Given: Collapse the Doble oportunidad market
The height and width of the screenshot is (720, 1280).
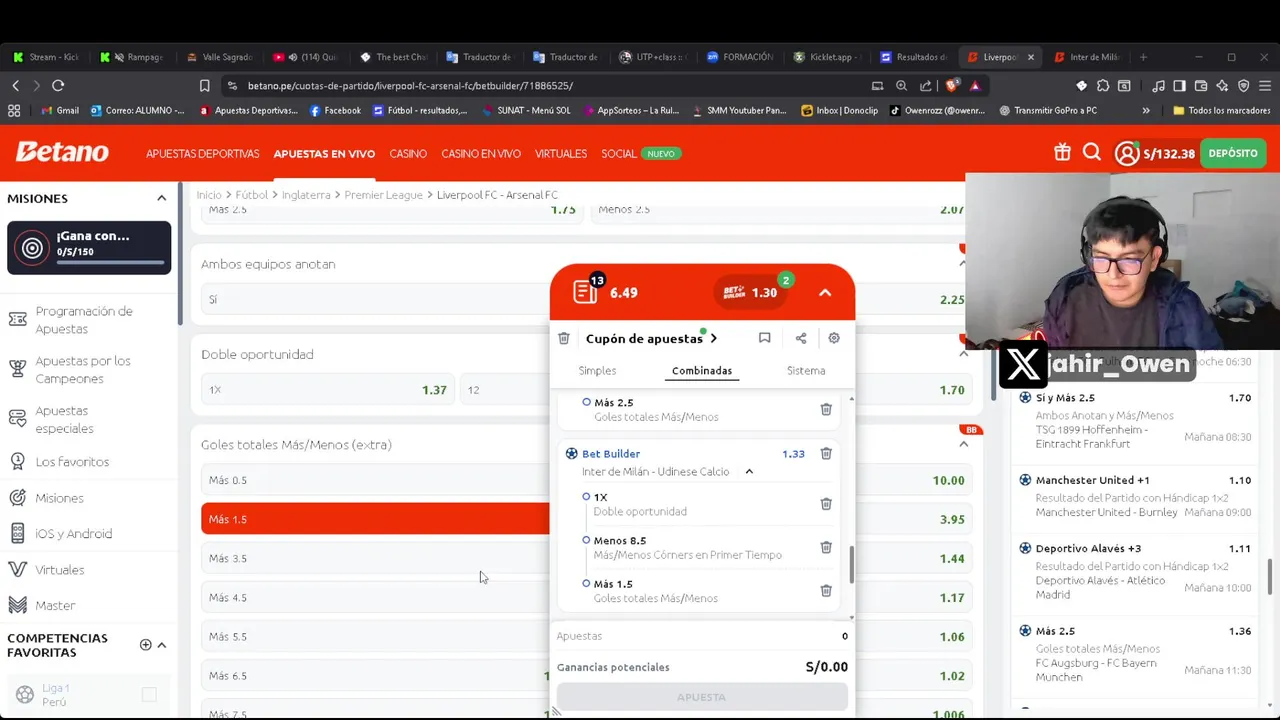Looking at the screenshot, I should tap(964, 354).
